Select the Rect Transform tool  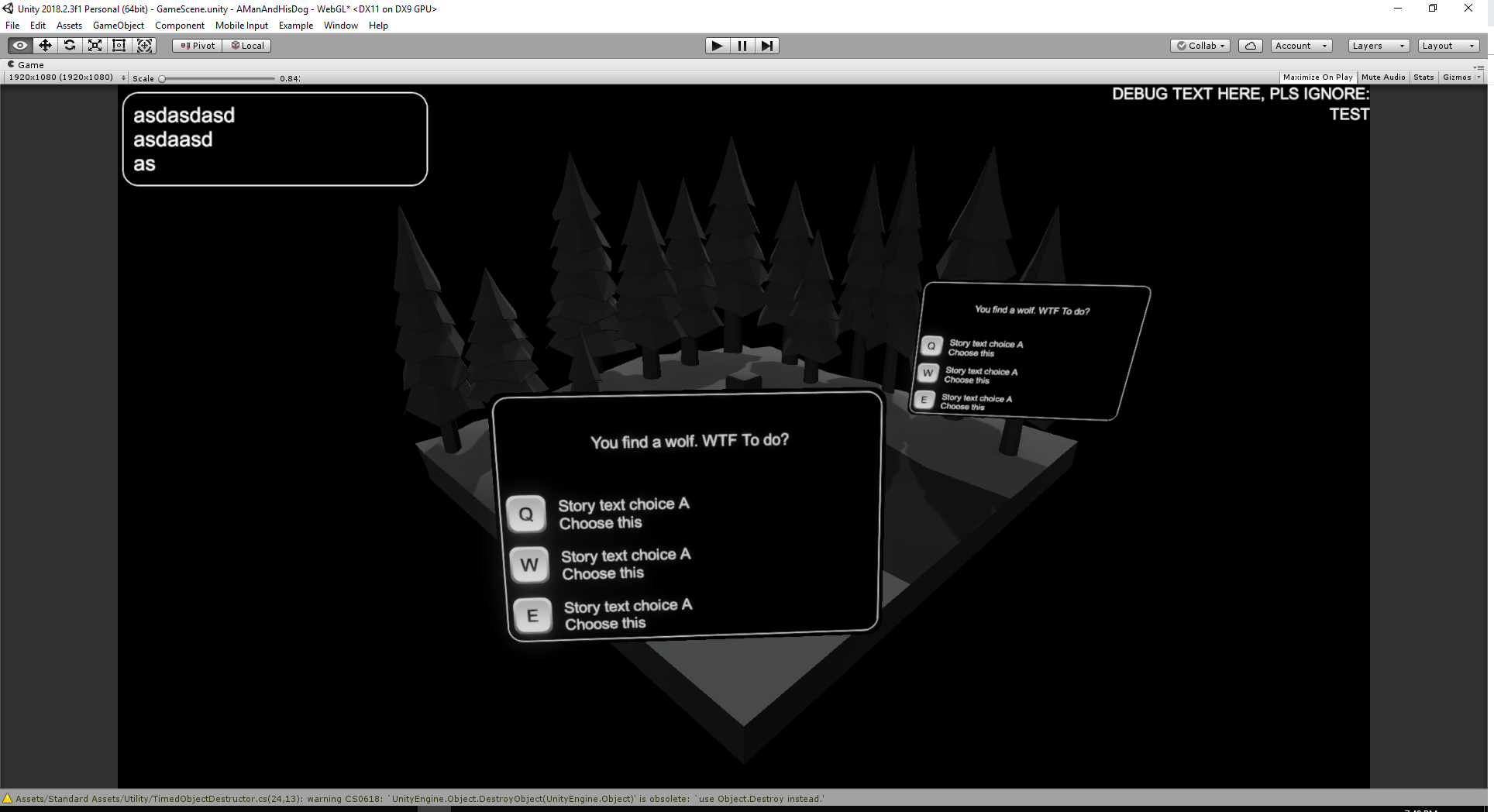pyautogui.click(x=119, y=45)
